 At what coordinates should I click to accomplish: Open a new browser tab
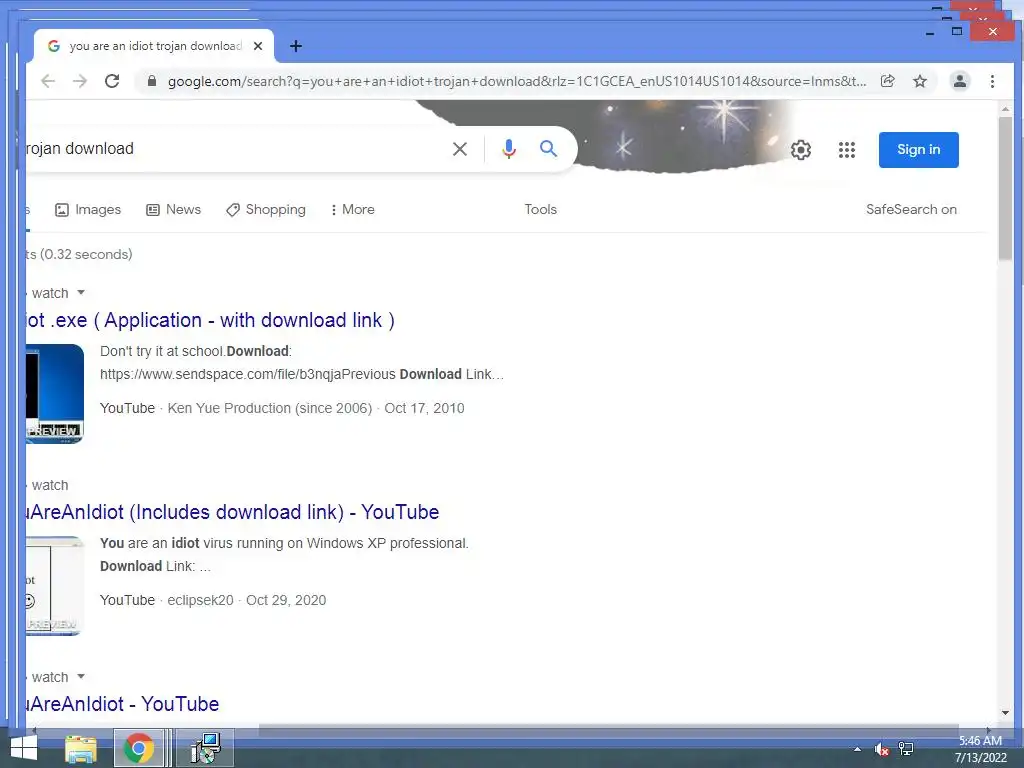pos(296,46)
